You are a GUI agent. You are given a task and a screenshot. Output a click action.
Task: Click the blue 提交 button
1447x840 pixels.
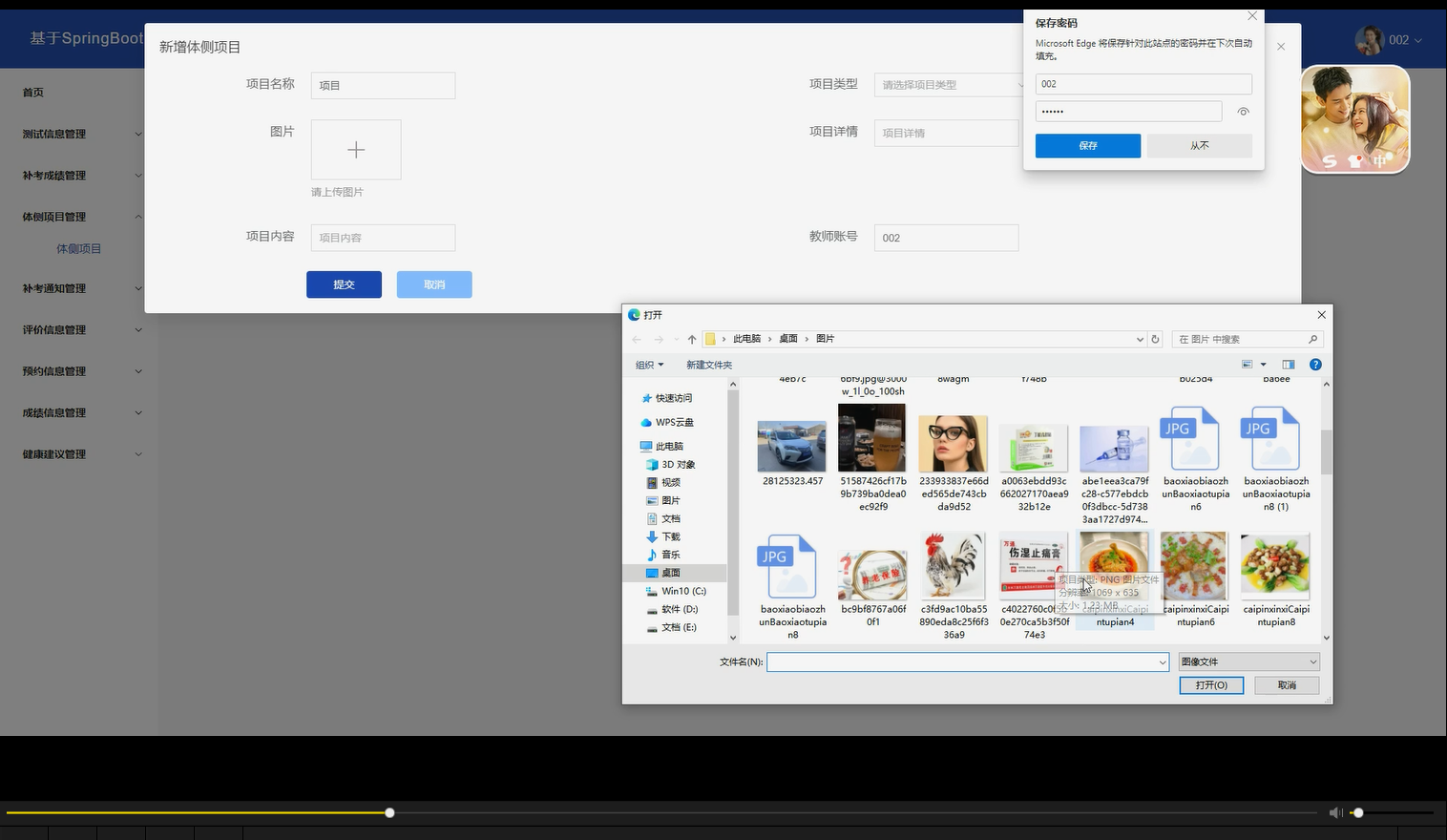344,284
